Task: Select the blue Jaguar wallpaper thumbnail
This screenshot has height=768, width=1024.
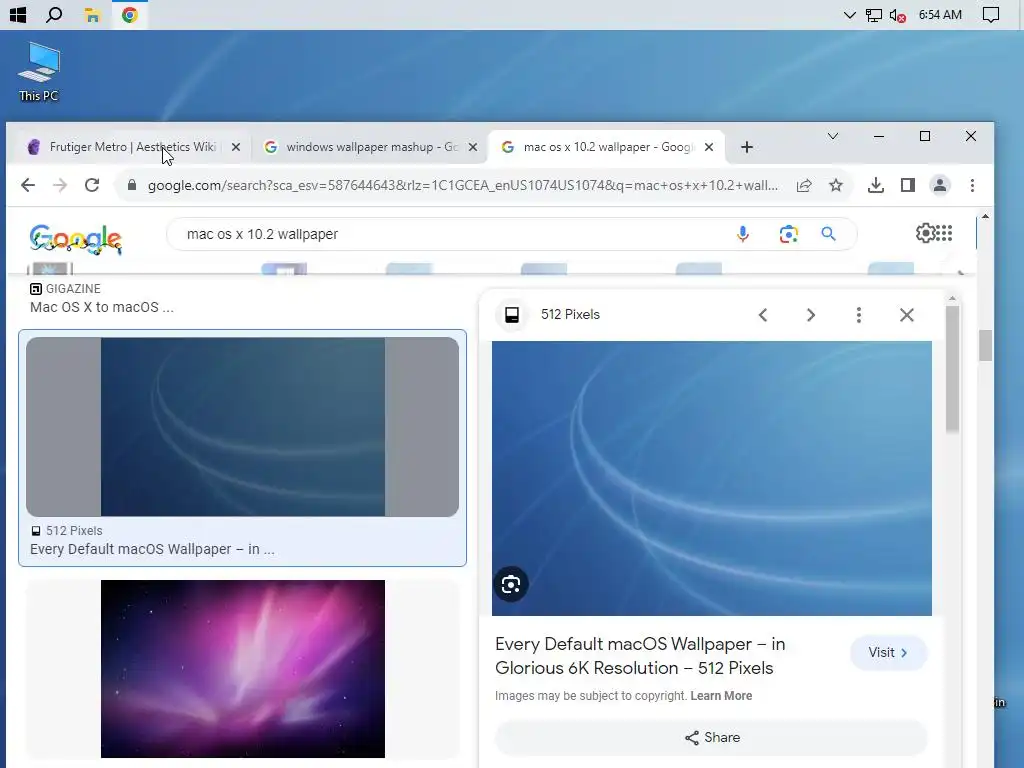Action: [x=242, y=426]
